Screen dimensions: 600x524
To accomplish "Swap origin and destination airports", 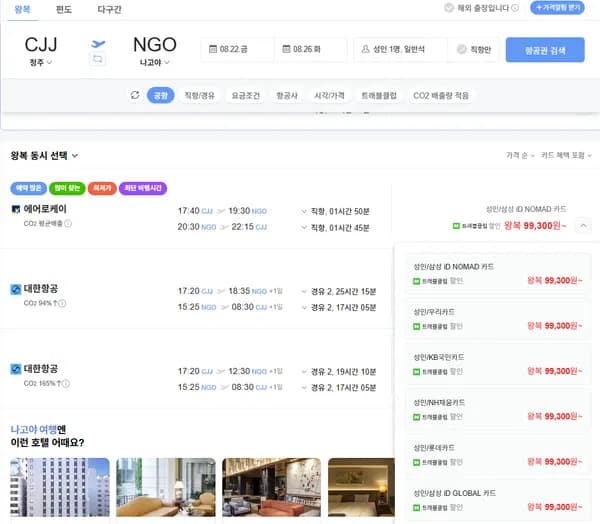I will 97,60.
